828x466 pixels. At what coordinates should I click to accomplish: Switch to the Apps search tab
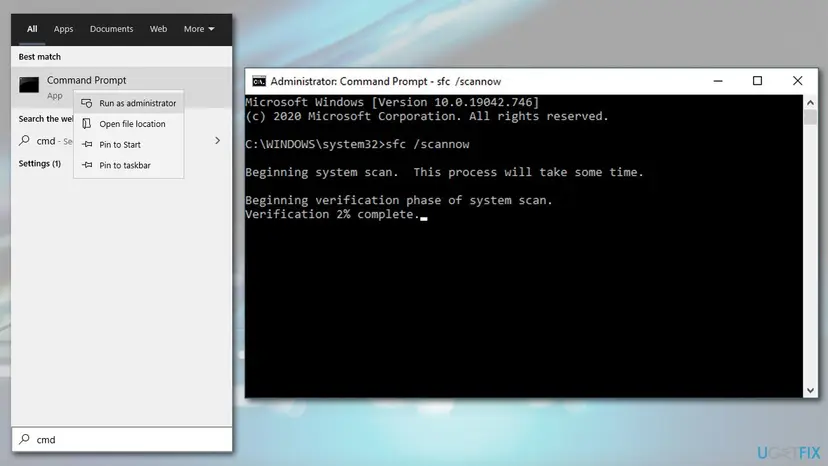point(63,29)
